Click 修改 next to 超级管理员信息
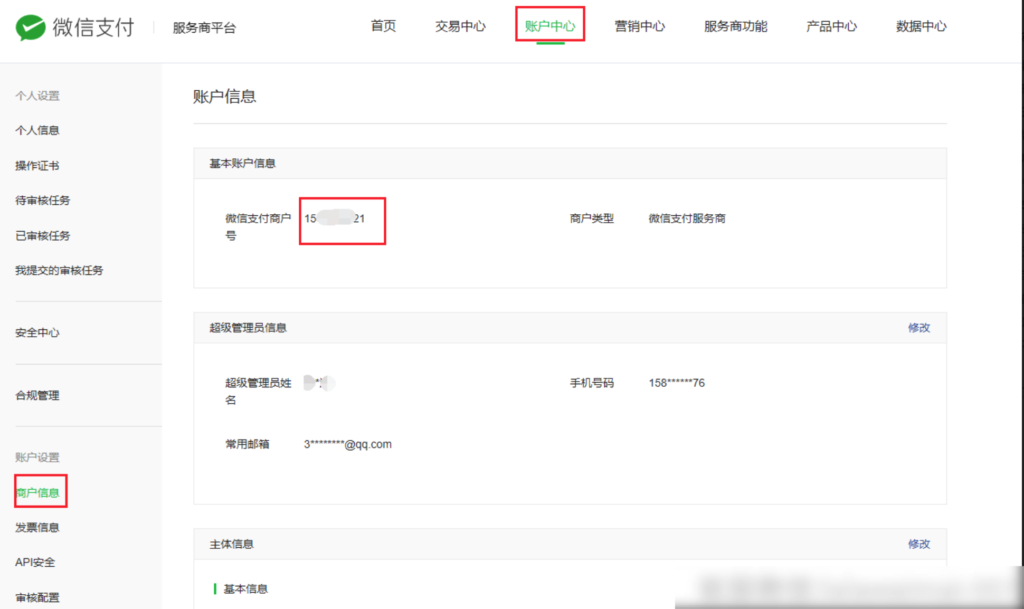 (919, 327)
